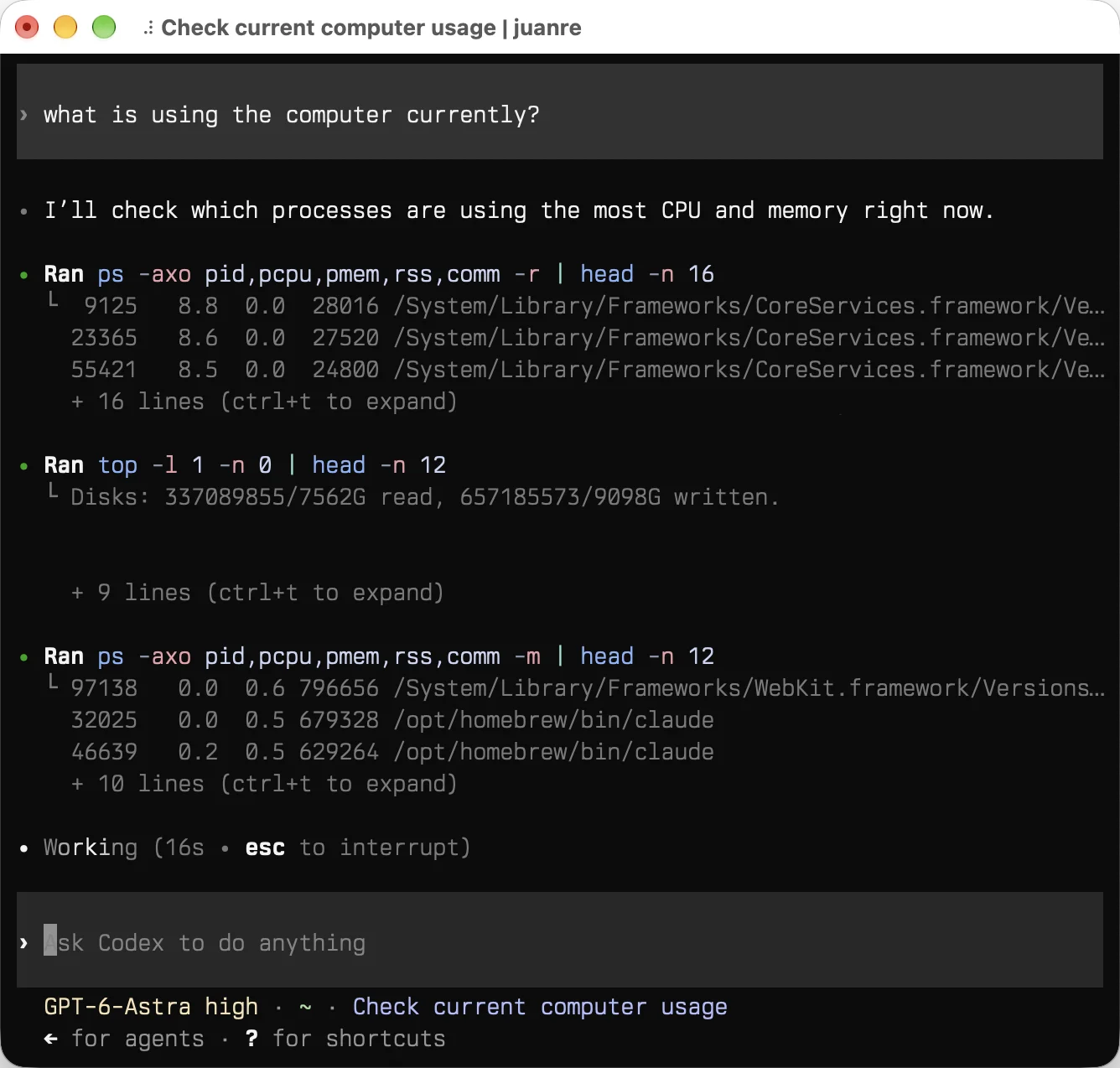
Task: Expand the '+ 16 lines' collapsed output
Action: coord(264,402)
